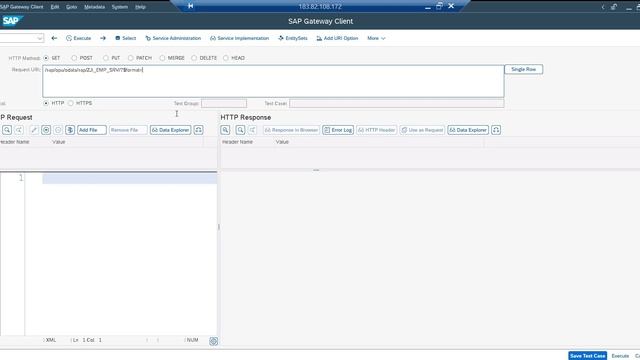Click into the Request URI text field

(273, 81)
